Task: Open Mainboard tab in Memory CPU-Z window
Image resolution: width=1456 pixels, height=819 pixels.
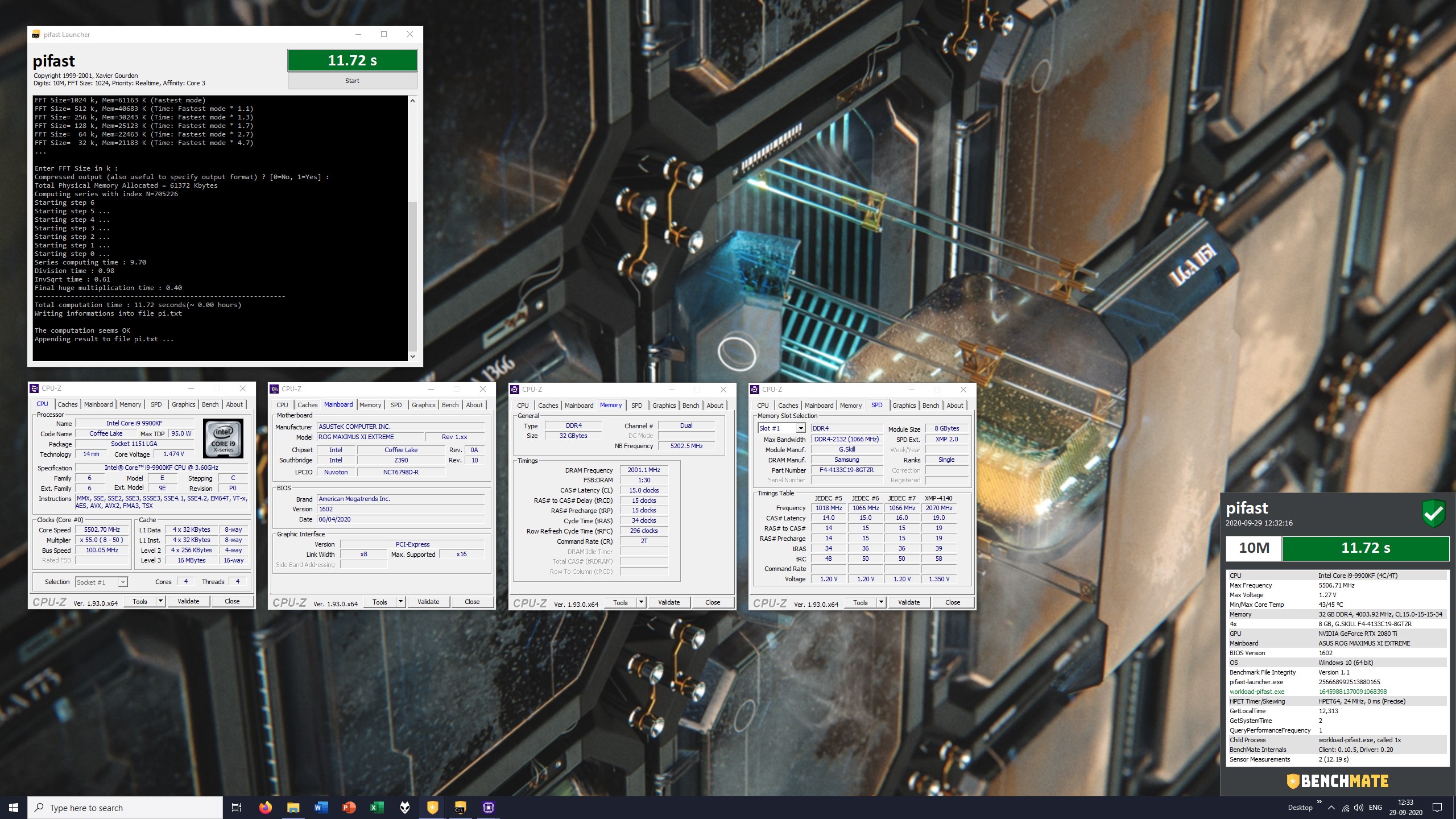Action: 579,406
